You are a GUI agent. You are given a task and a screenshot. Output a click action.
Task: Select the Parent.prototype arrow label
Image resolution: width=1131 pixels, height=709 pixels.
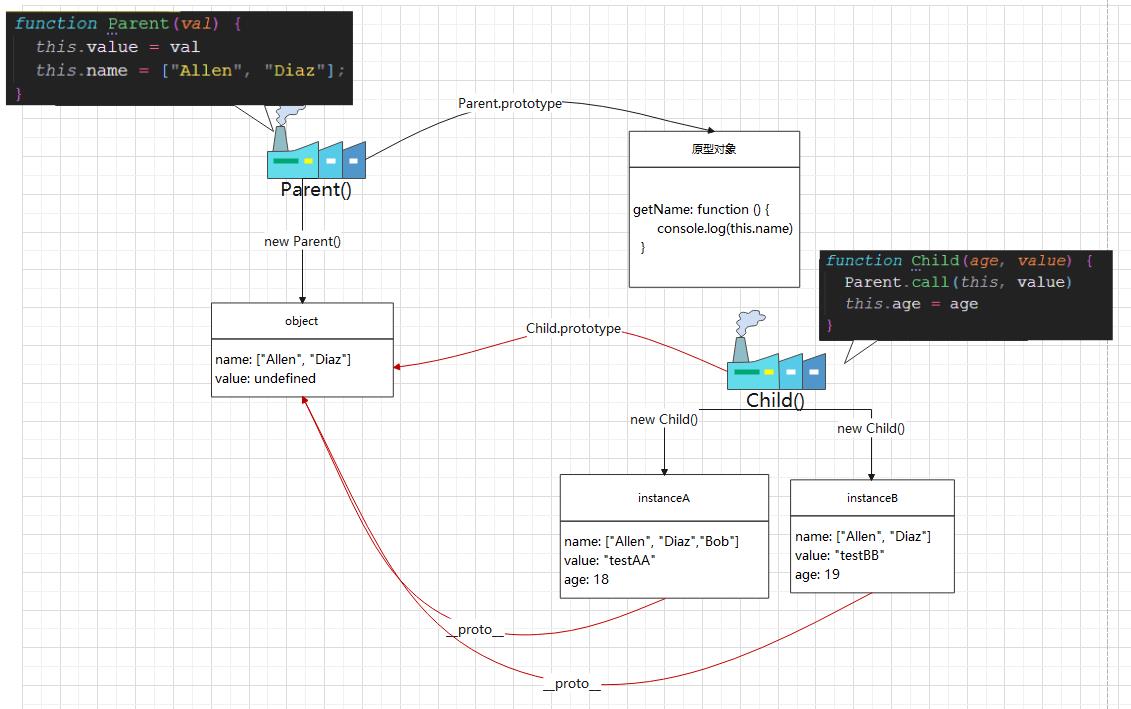point(510,104)
